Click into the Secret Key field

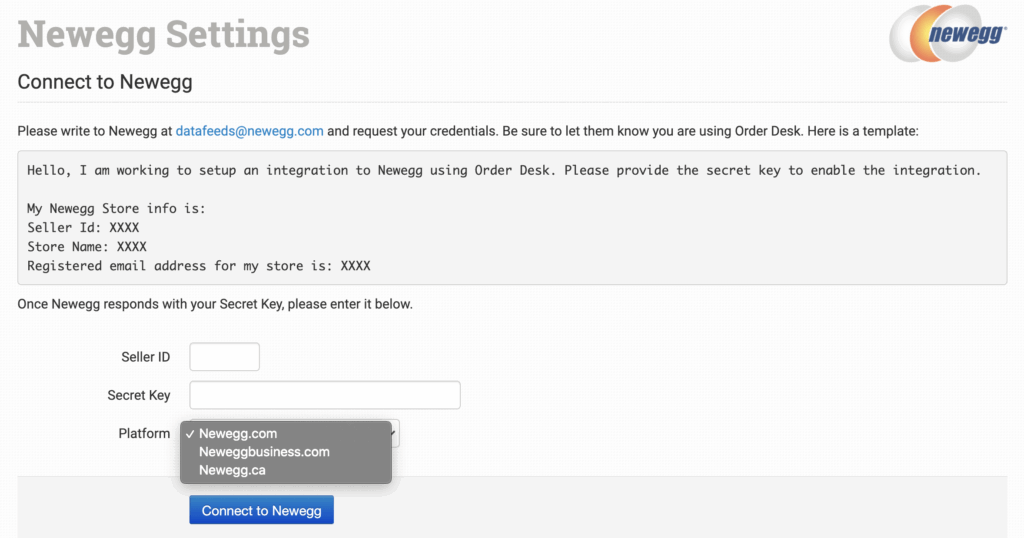(x=324, y=395)
